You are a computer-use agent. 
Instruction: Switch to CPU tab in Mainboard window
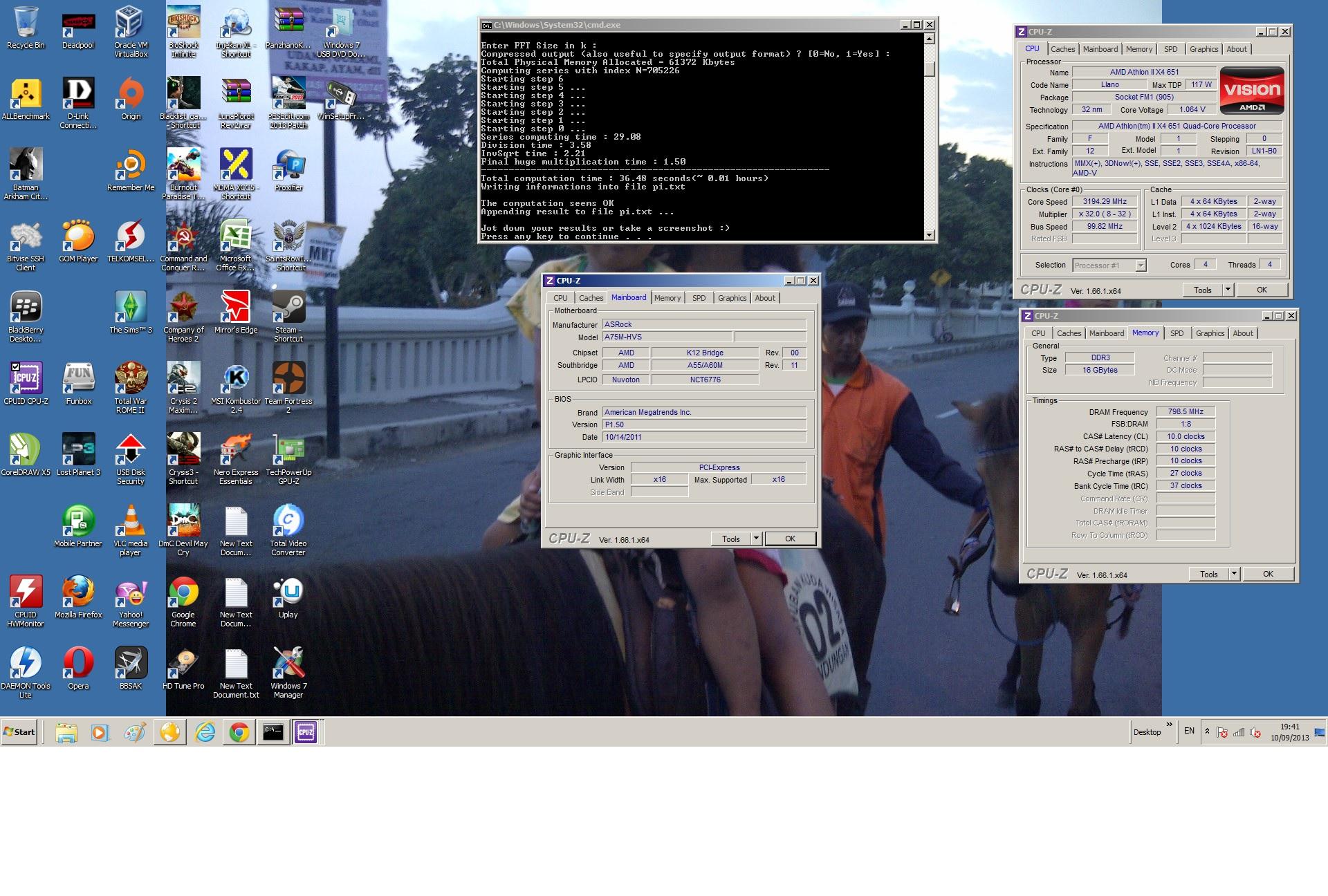[560, 298]
